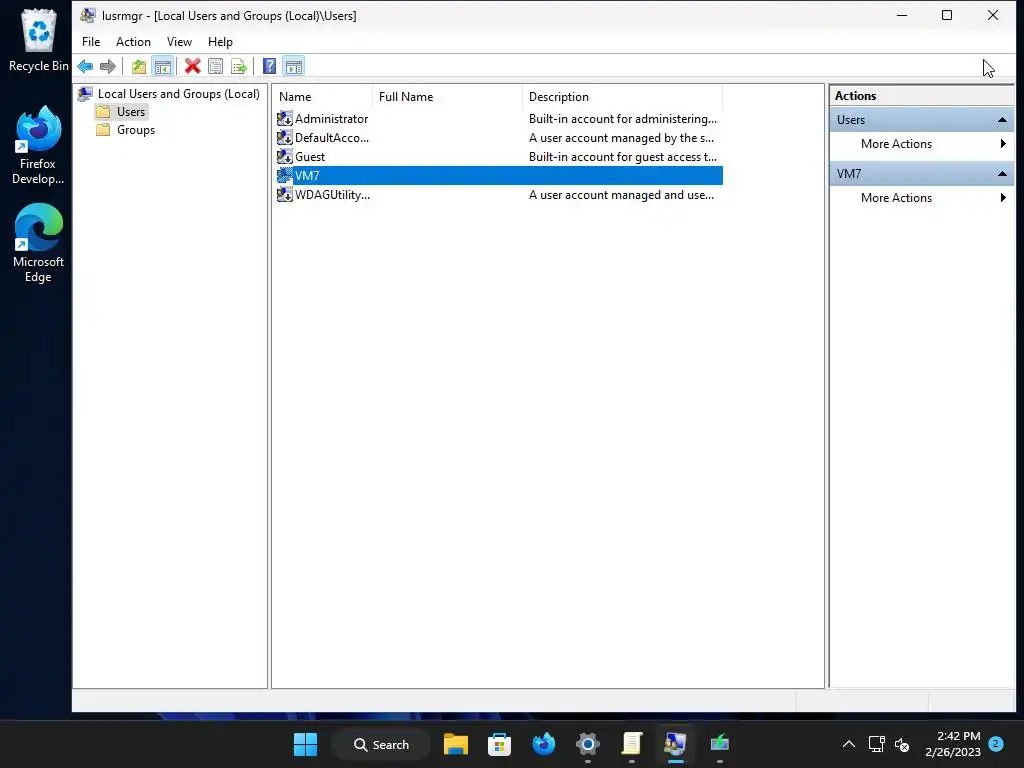This screenshot has height=768, width=1024.
Task: Open Properties via the toolbar icon
Action: 216,66
